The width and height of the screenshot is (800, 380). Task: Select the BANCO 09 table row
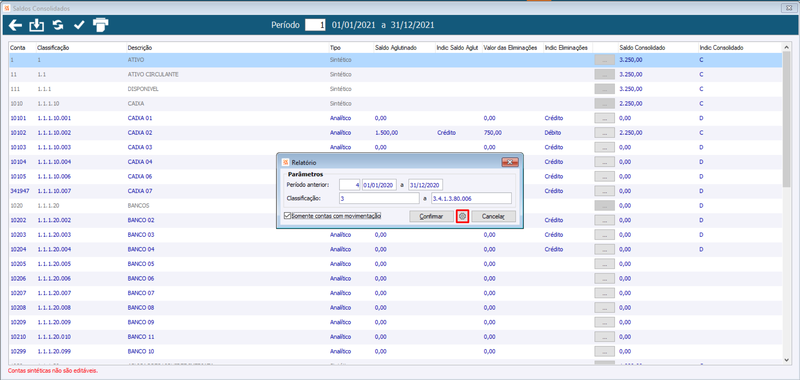(x=395, y=322)
